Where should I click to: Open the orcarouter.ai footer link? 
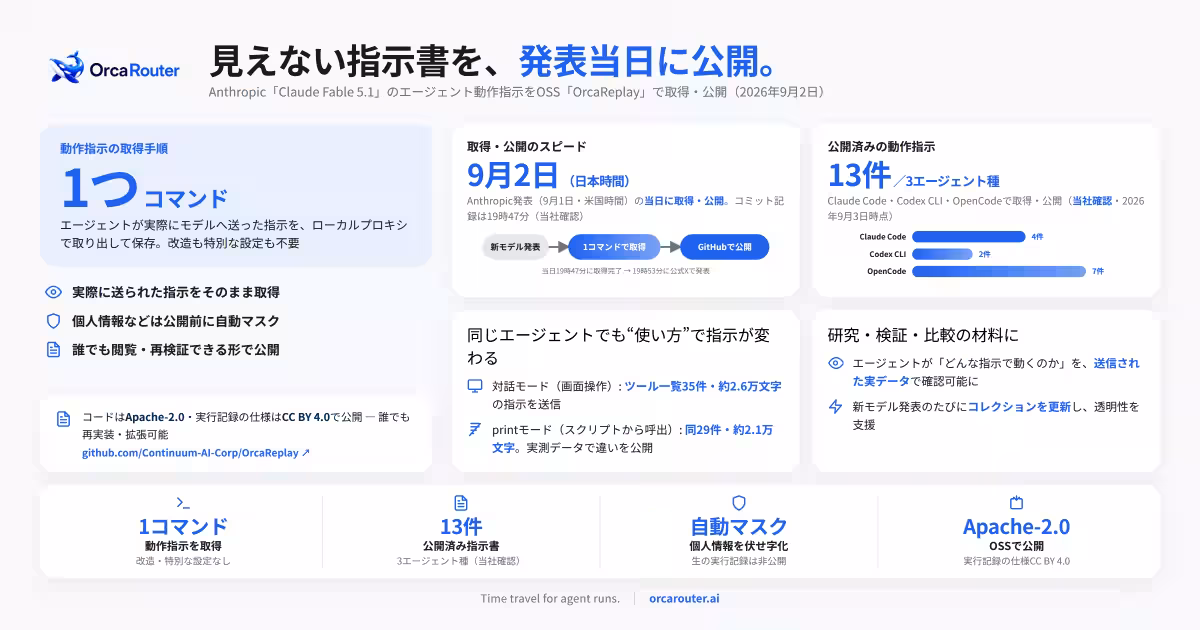click(x=683, y=598)
